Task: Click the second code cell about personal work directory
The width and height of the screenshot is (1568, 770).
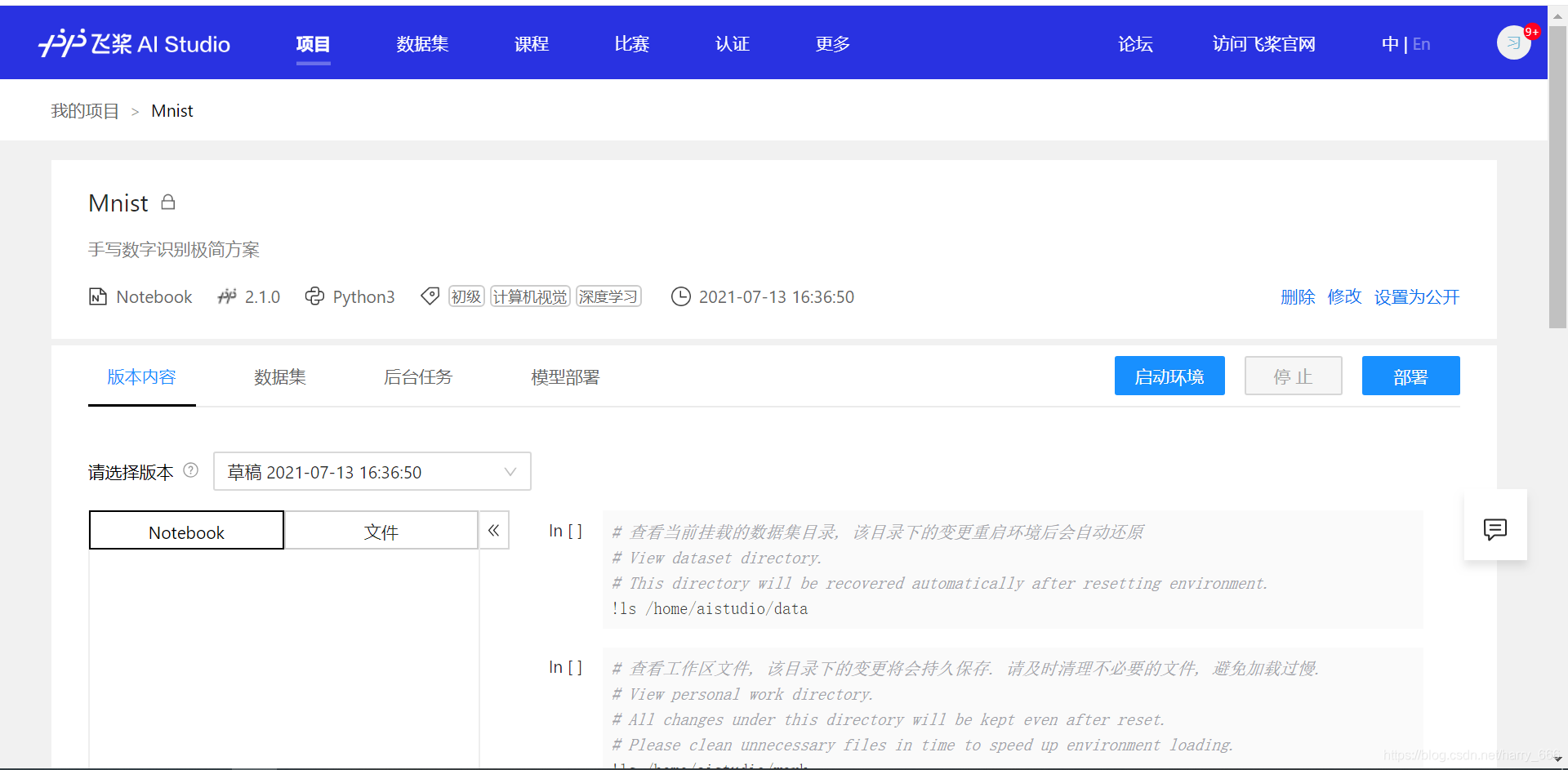Action: coord(1013,708)
